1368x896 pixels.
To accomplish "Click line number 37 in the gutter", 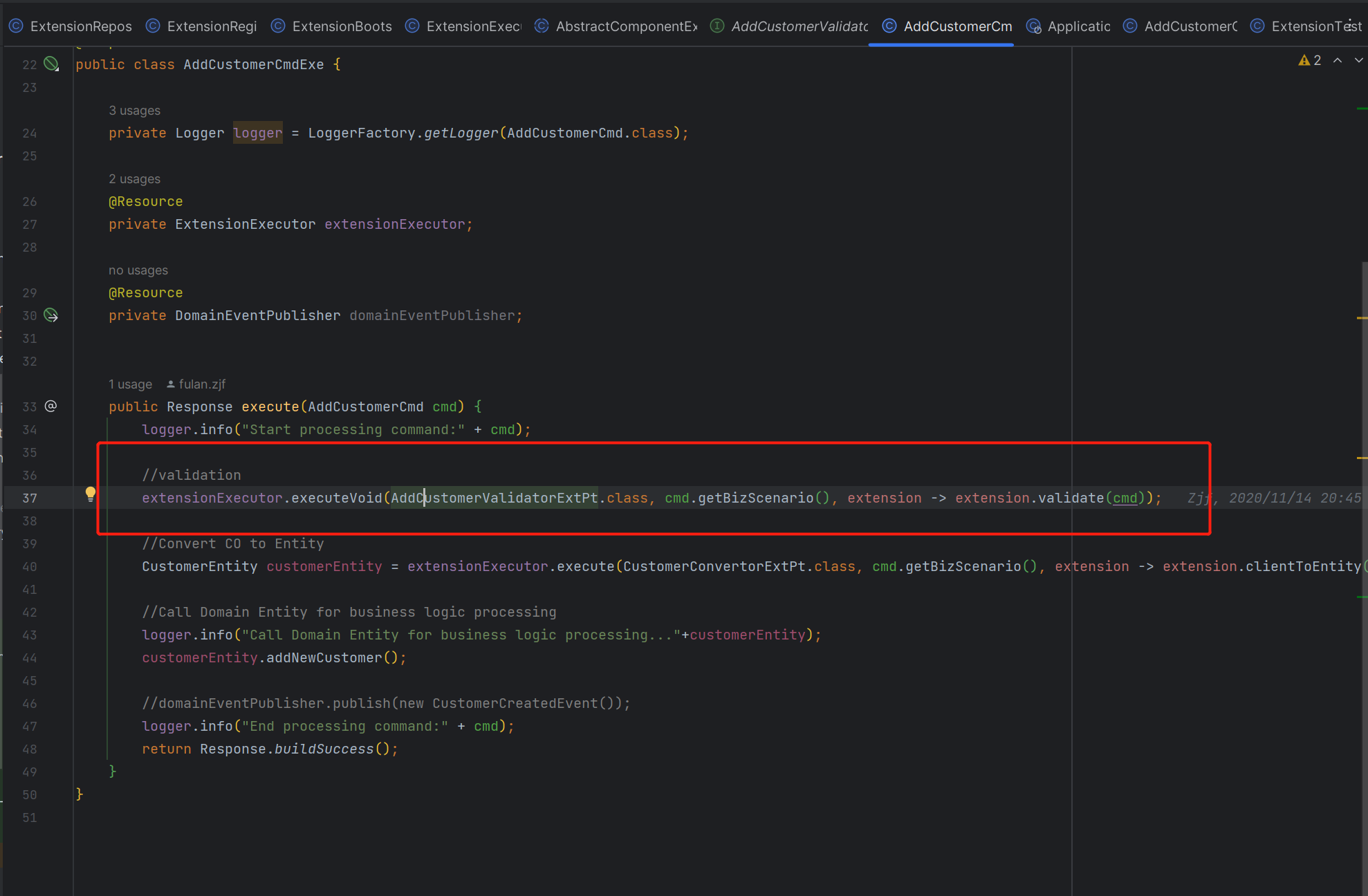I will point(30,498).
